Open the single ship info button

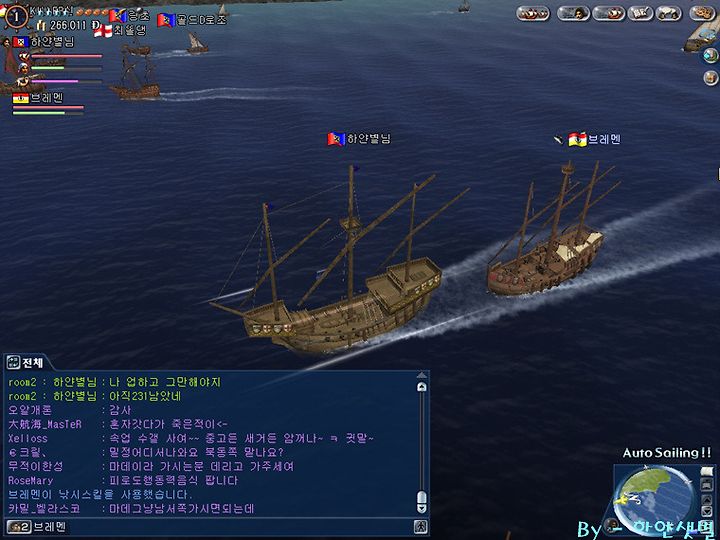(x=608, y=13)
